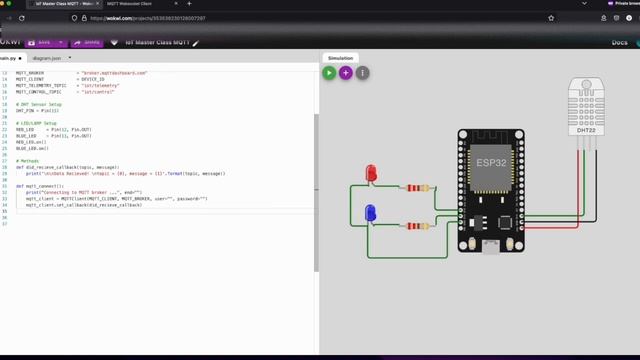640x360 pixels.
Task: Click the BLUE_LED Pin assignment line
Action: pos(53,136)
